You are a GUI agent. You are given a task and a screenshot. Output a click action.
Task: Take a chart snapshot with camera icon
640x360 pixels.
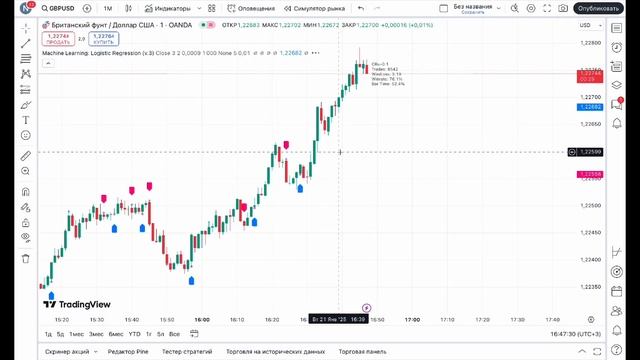[563, 8]
